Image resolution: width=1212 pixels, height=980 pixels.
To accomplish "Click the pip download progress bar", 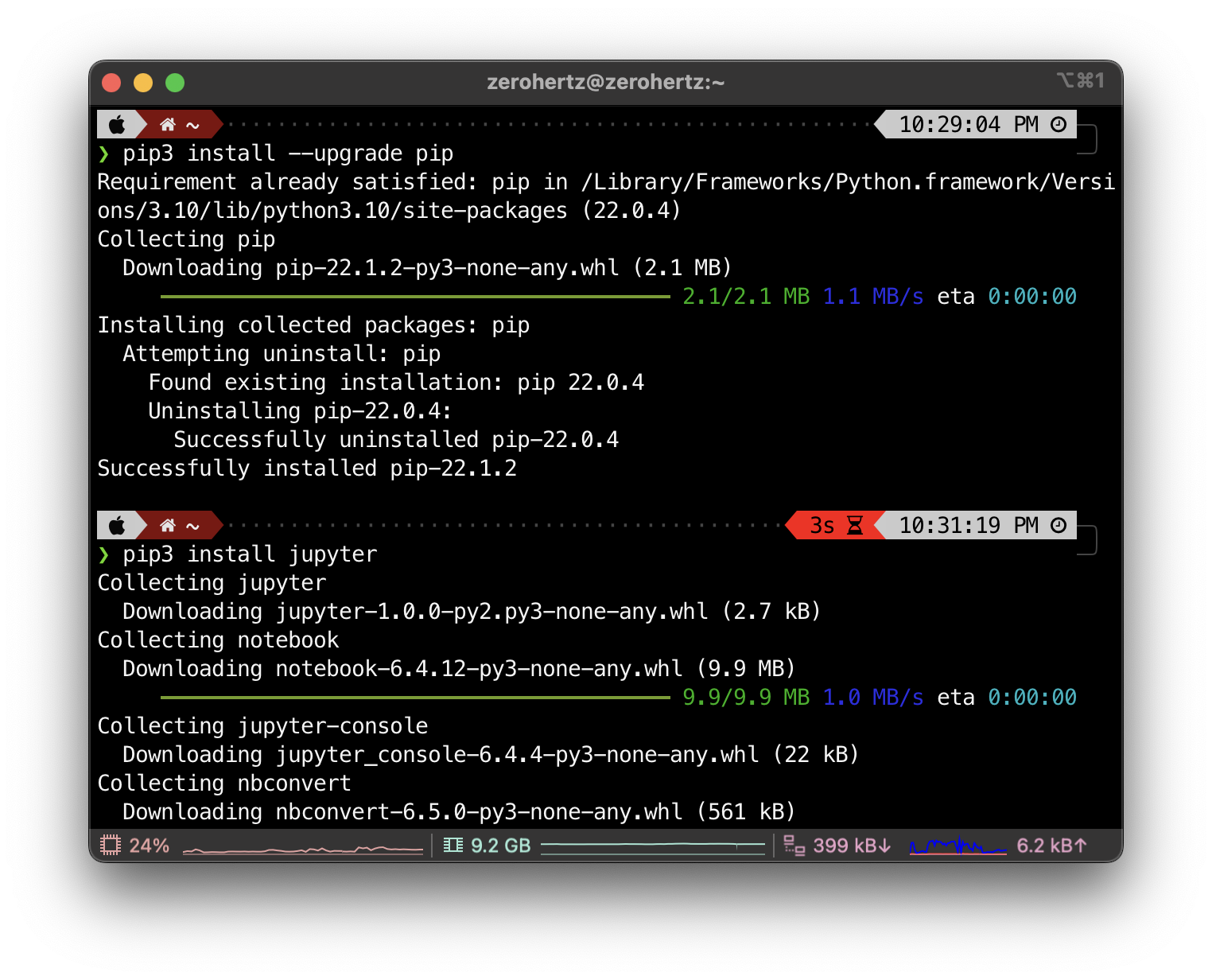I will pos(415,297).
